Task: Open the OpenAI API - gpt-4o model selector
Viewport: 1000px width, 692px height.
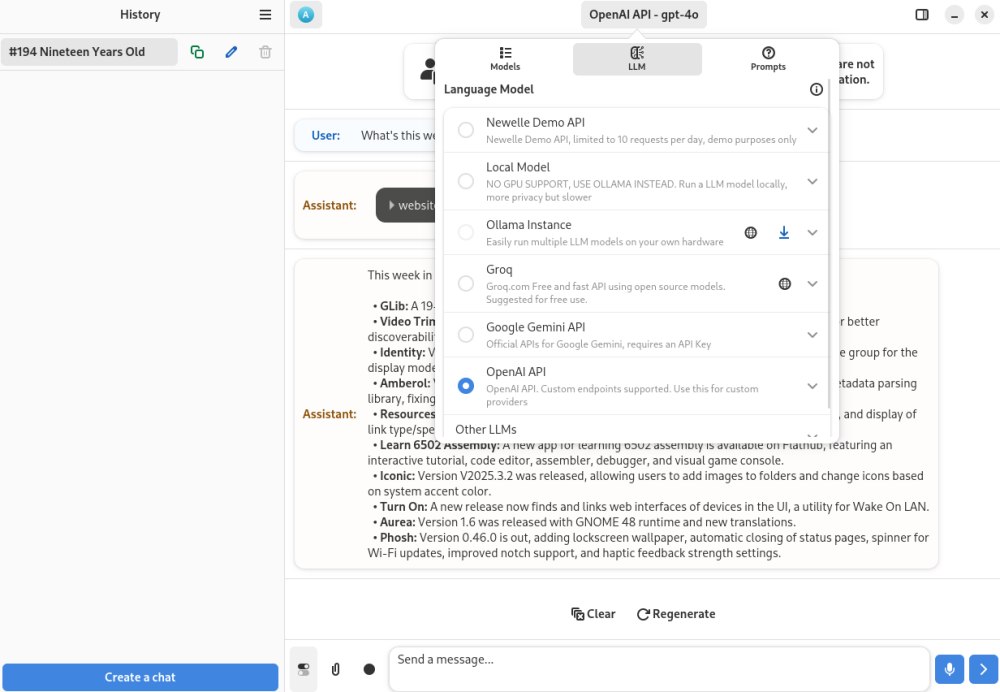Action: click(x=643, y=15)
